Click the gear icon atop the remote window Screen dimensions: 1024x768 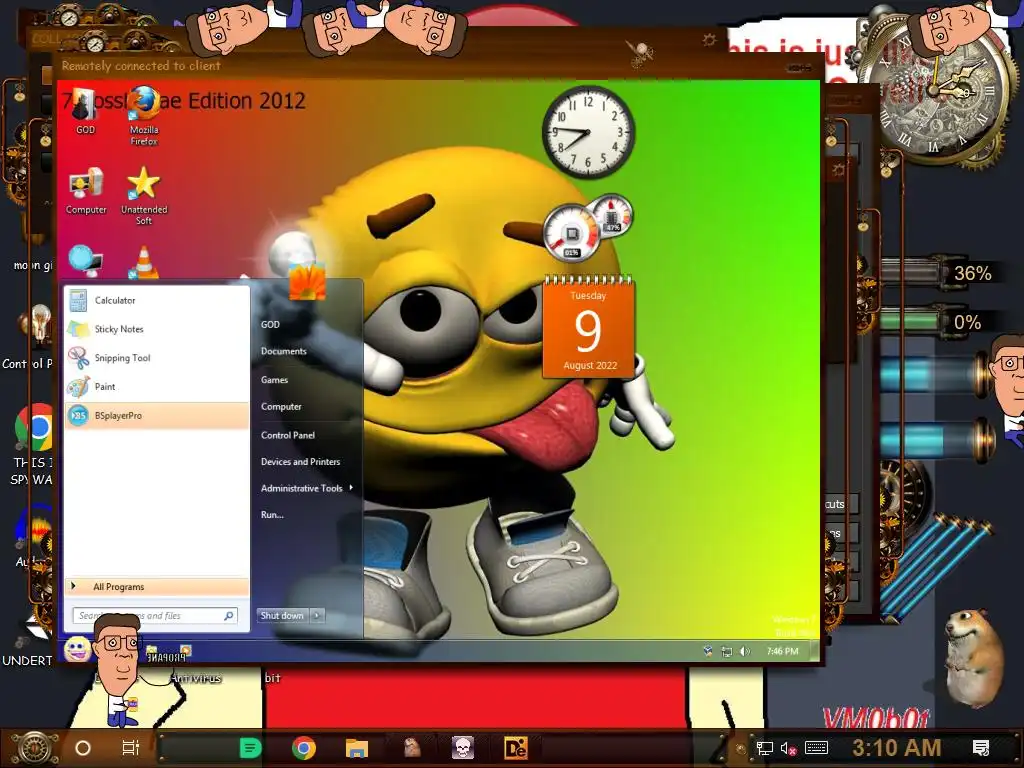(x=709, y=40)
